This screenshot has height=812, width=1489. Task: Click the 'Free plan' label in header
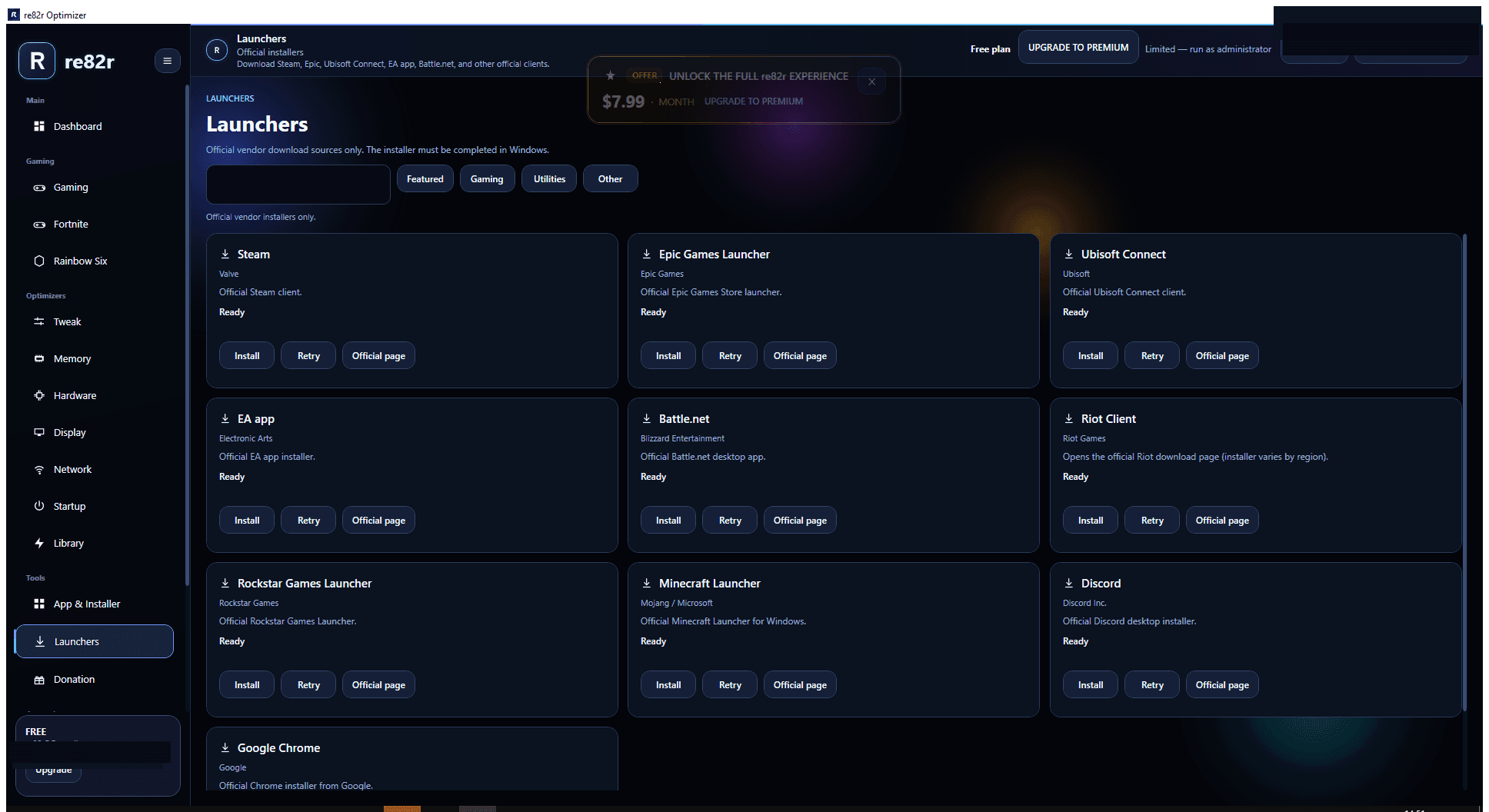tap(991, 49)
